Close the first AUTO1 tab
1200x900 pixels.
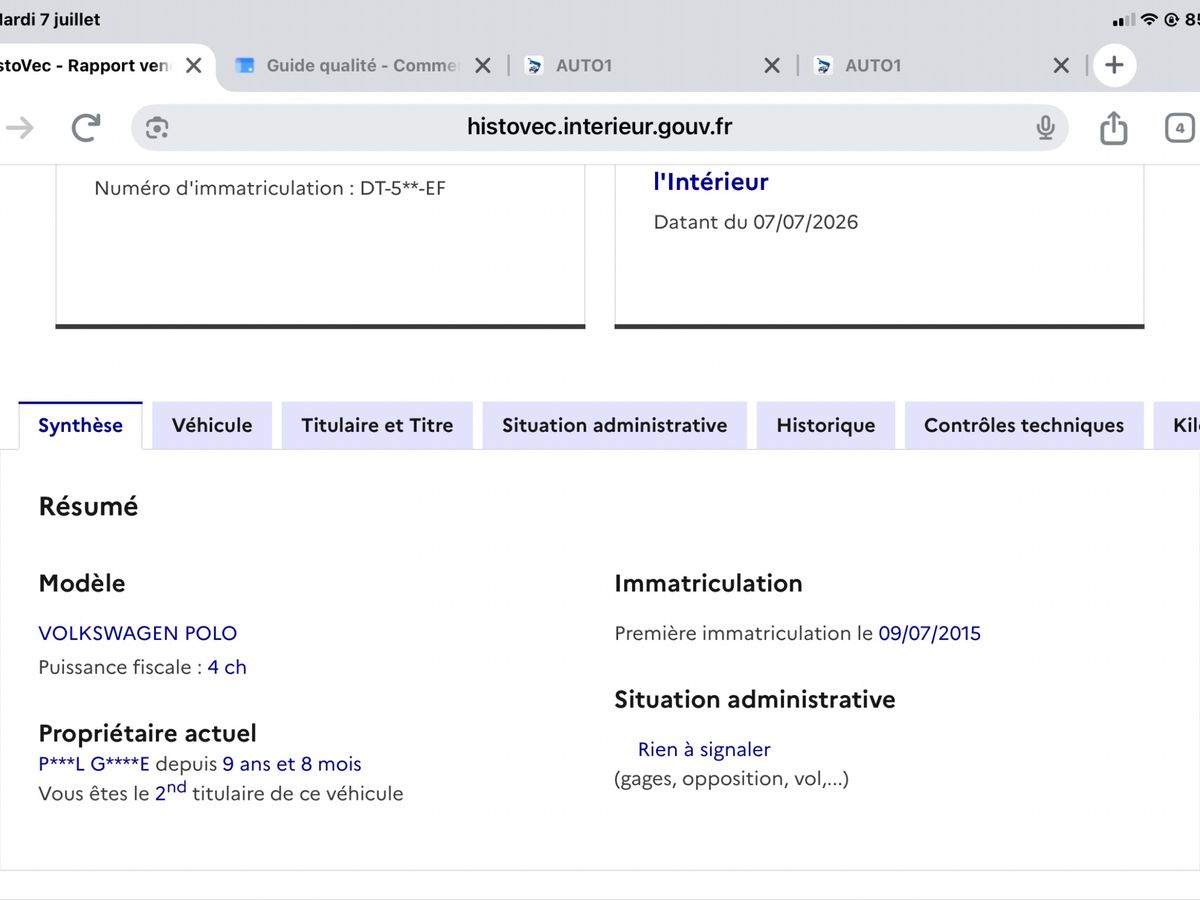pos(772,66)
